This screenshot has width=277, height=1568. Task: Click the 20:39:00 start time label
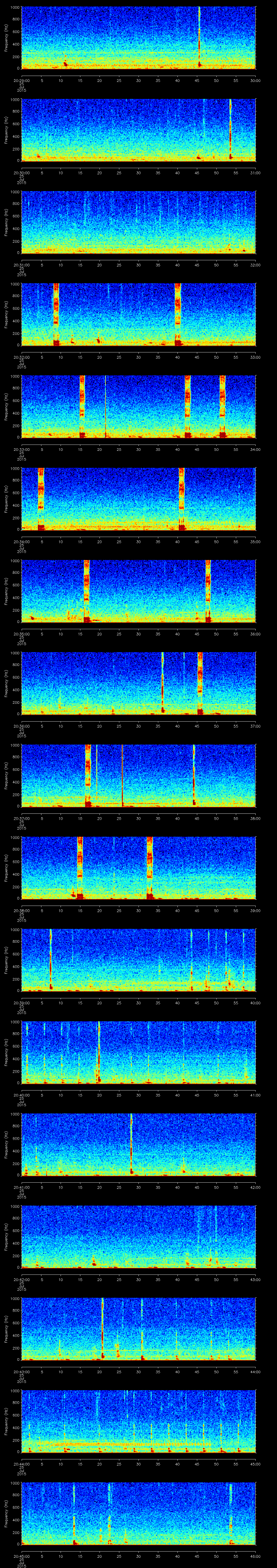(x=21, y=1003)
